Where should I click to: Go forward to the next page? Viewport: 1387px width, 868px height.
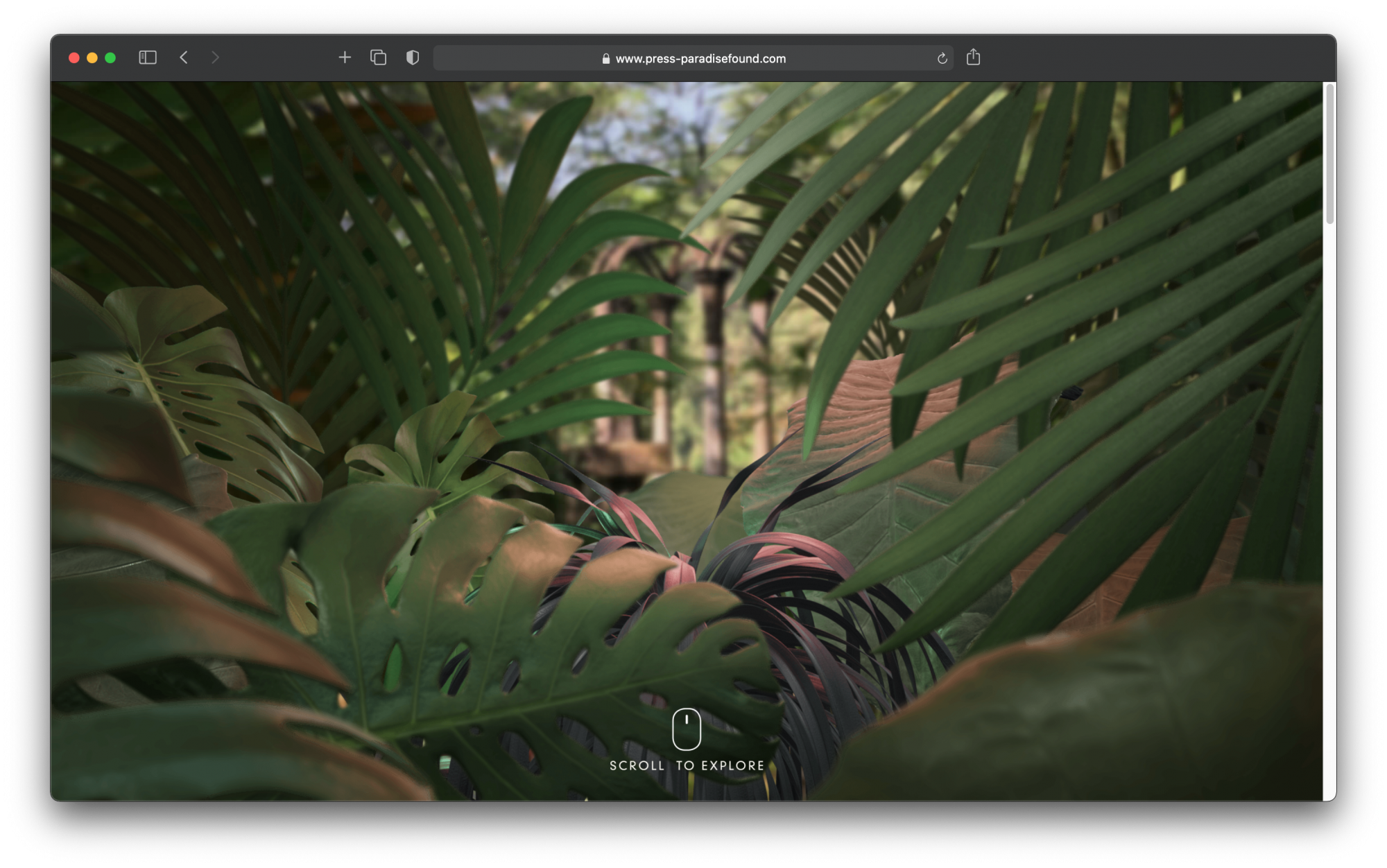tap(215, 58)
